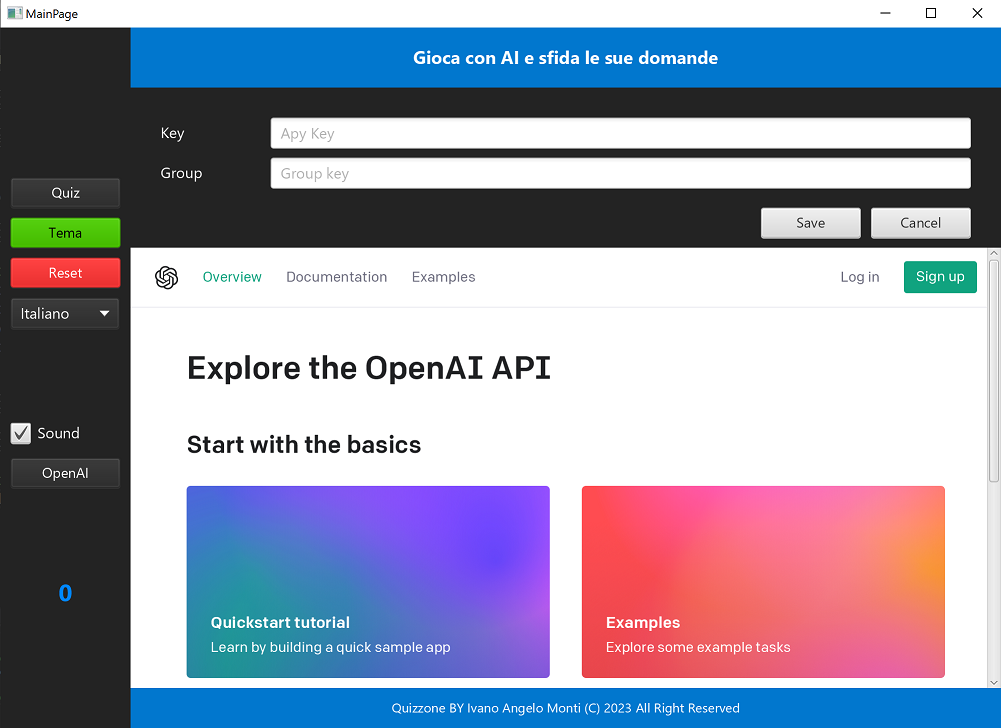Click the Log in link
Screen dimensions: 1001x728
860,277
